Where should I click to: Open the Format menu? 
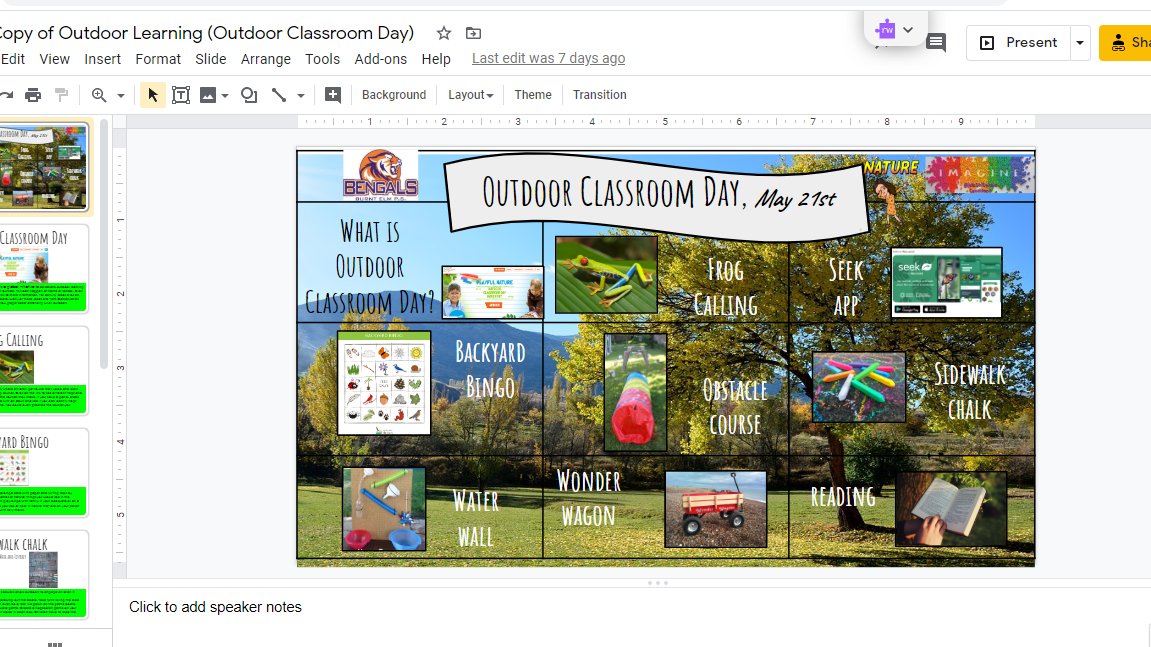point(158,59)
